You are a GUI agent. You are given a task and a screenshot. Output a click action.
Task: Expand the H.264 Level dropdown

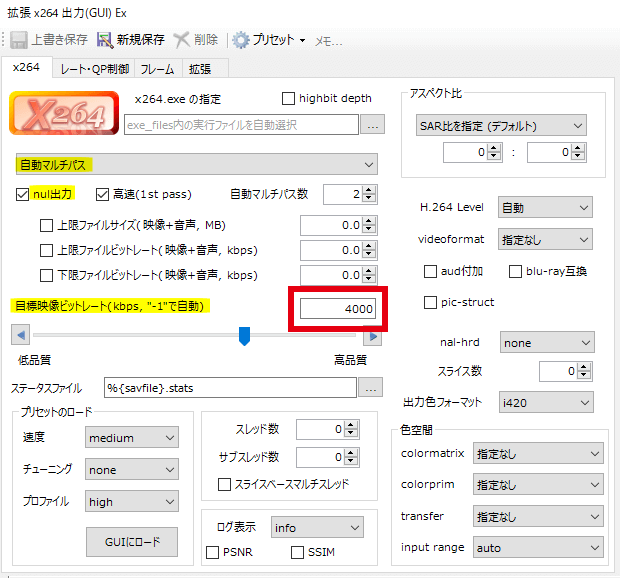[546, 208]
